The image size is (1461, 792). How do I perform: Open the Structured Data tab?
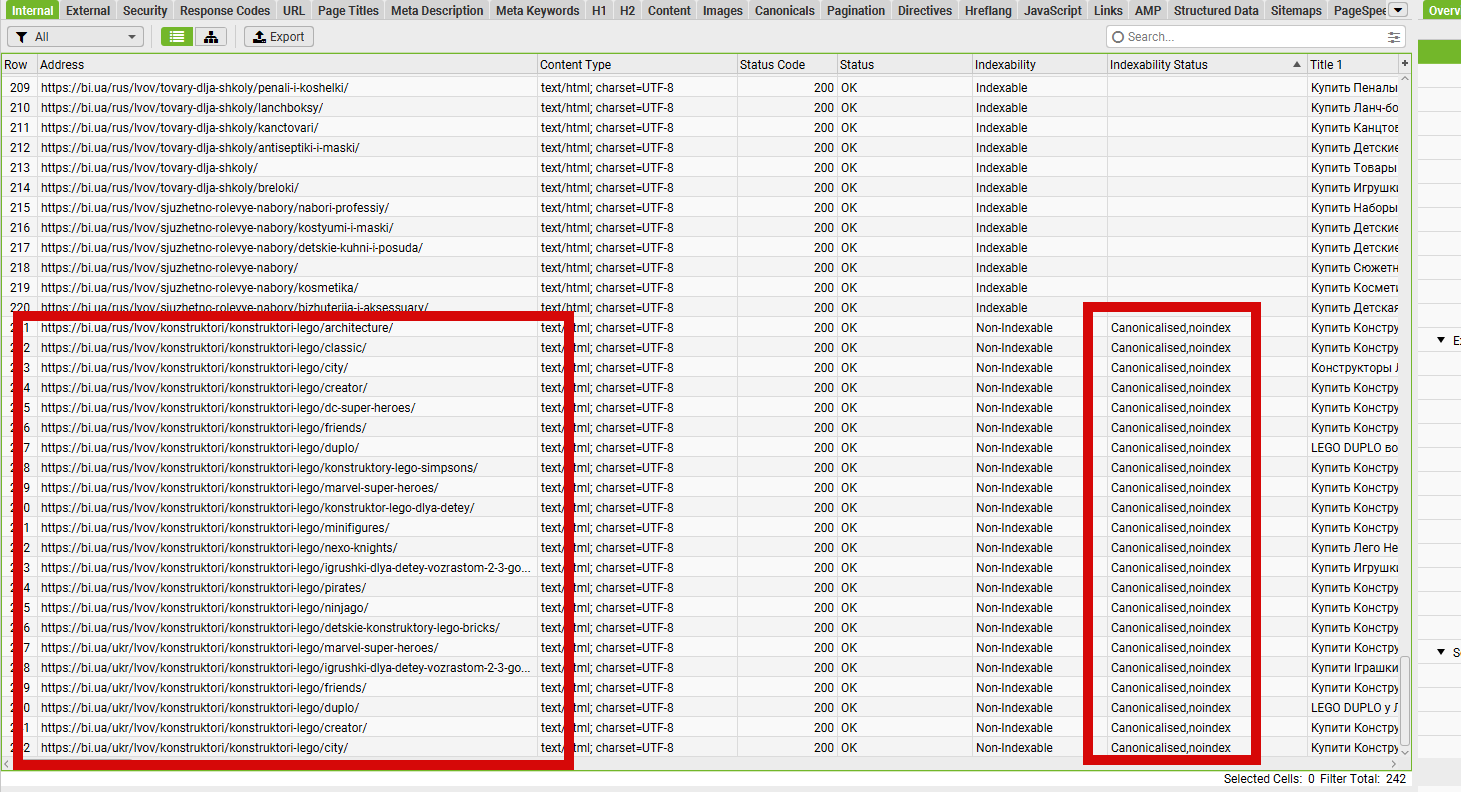pos(1216,11)
